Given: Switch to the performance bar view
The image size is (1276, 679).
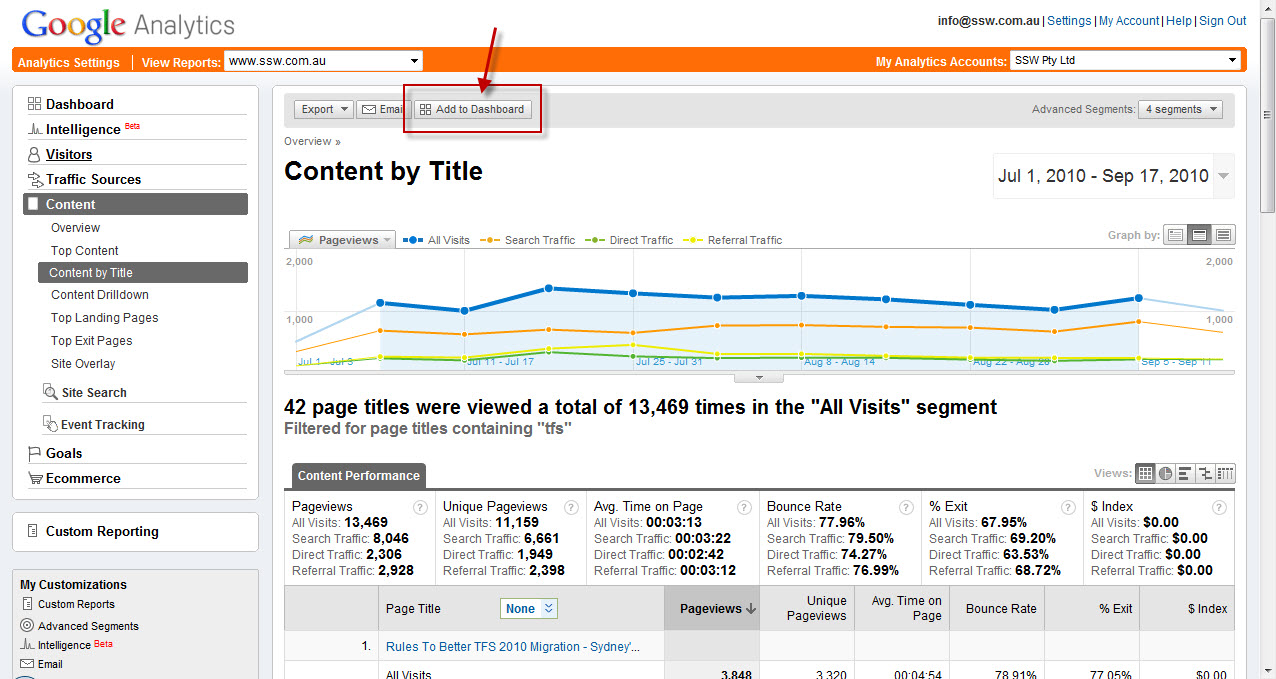Looking at the screenshot, I should coord(1185,473).
